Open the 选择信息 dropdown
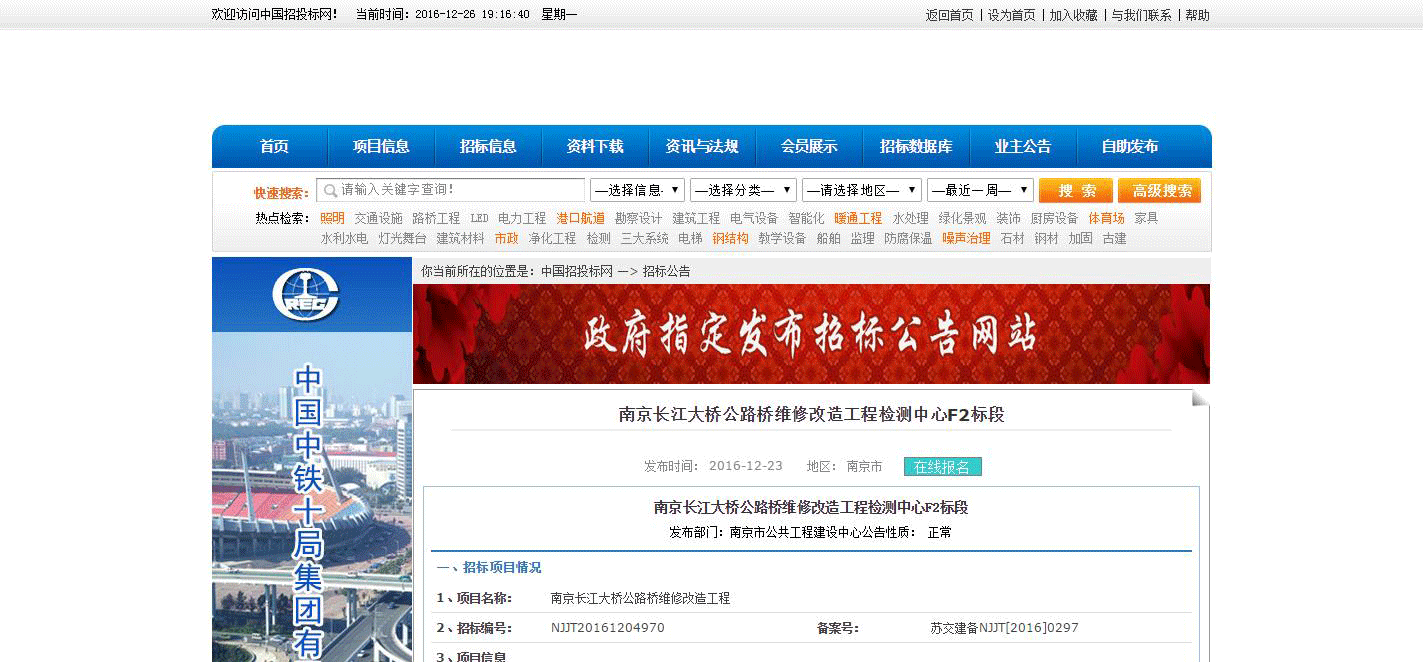 [x=637, y=190]
